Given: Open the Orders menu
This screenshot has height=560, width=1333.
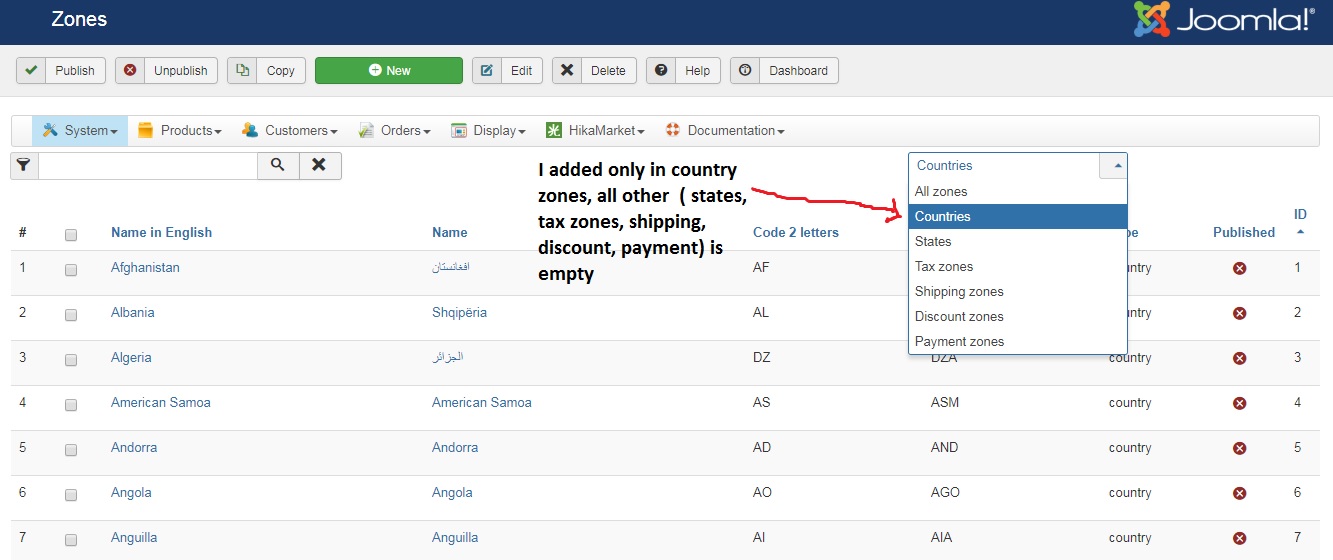Looking at the screenshot, I should click(x=394, y=131).
